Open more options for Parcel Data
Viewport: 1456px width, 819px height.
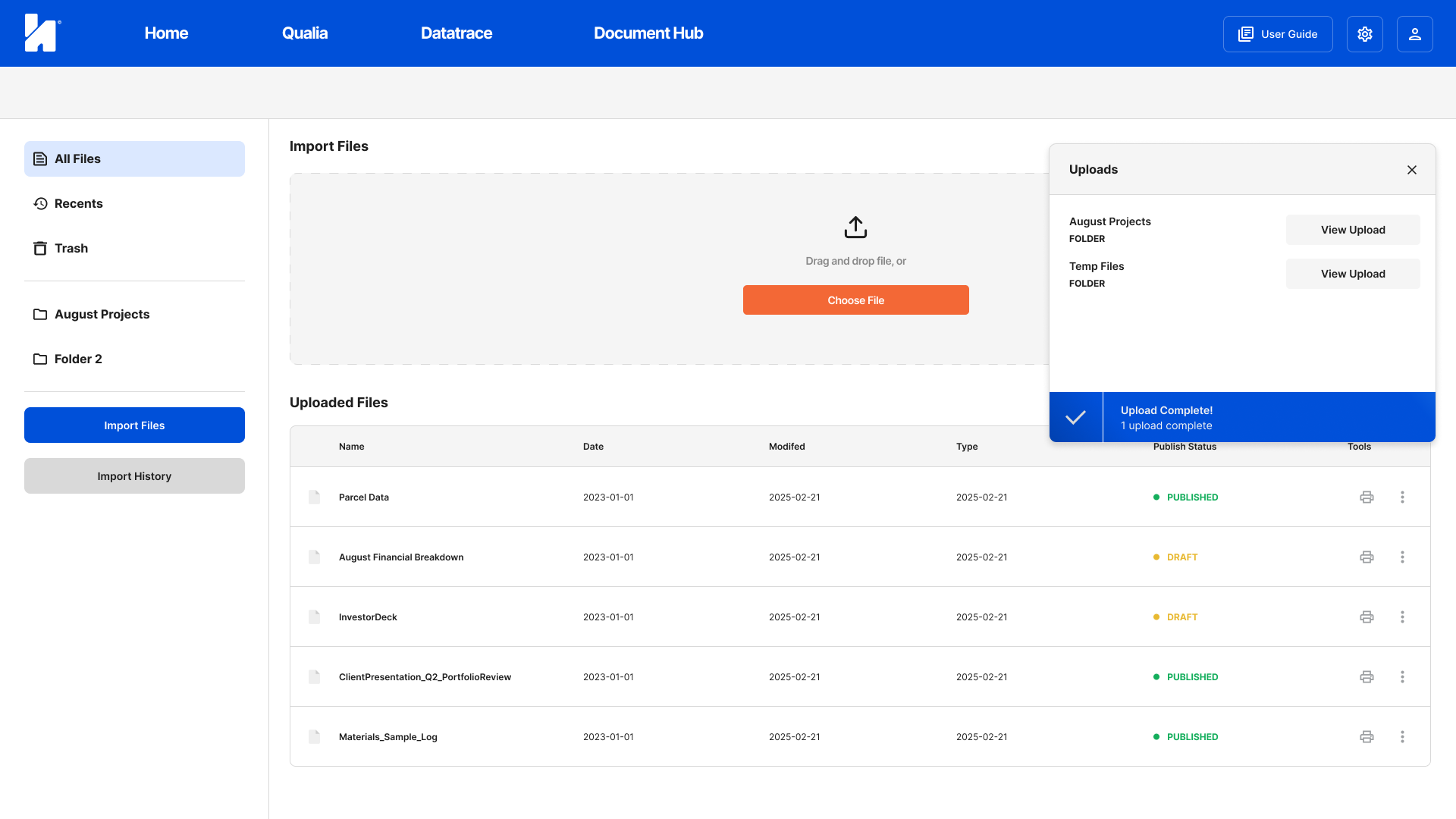pos(1402,497)
